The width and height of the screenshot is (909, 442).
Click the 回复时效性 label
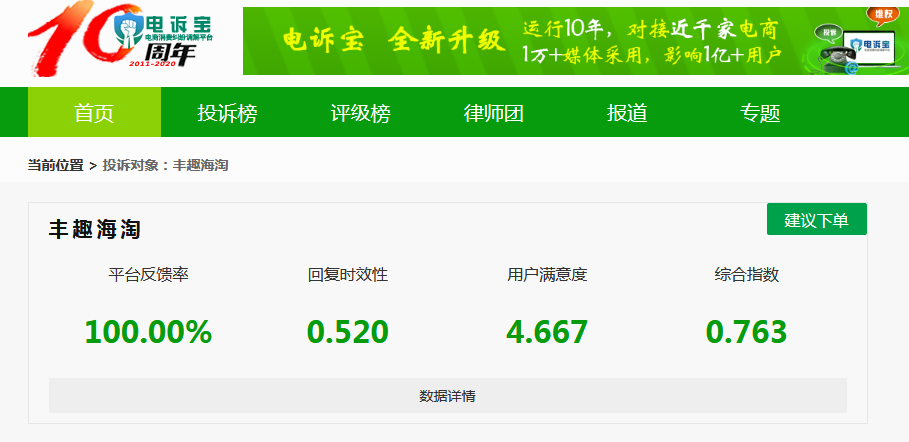pyautogui.click(x=348, y=274)
